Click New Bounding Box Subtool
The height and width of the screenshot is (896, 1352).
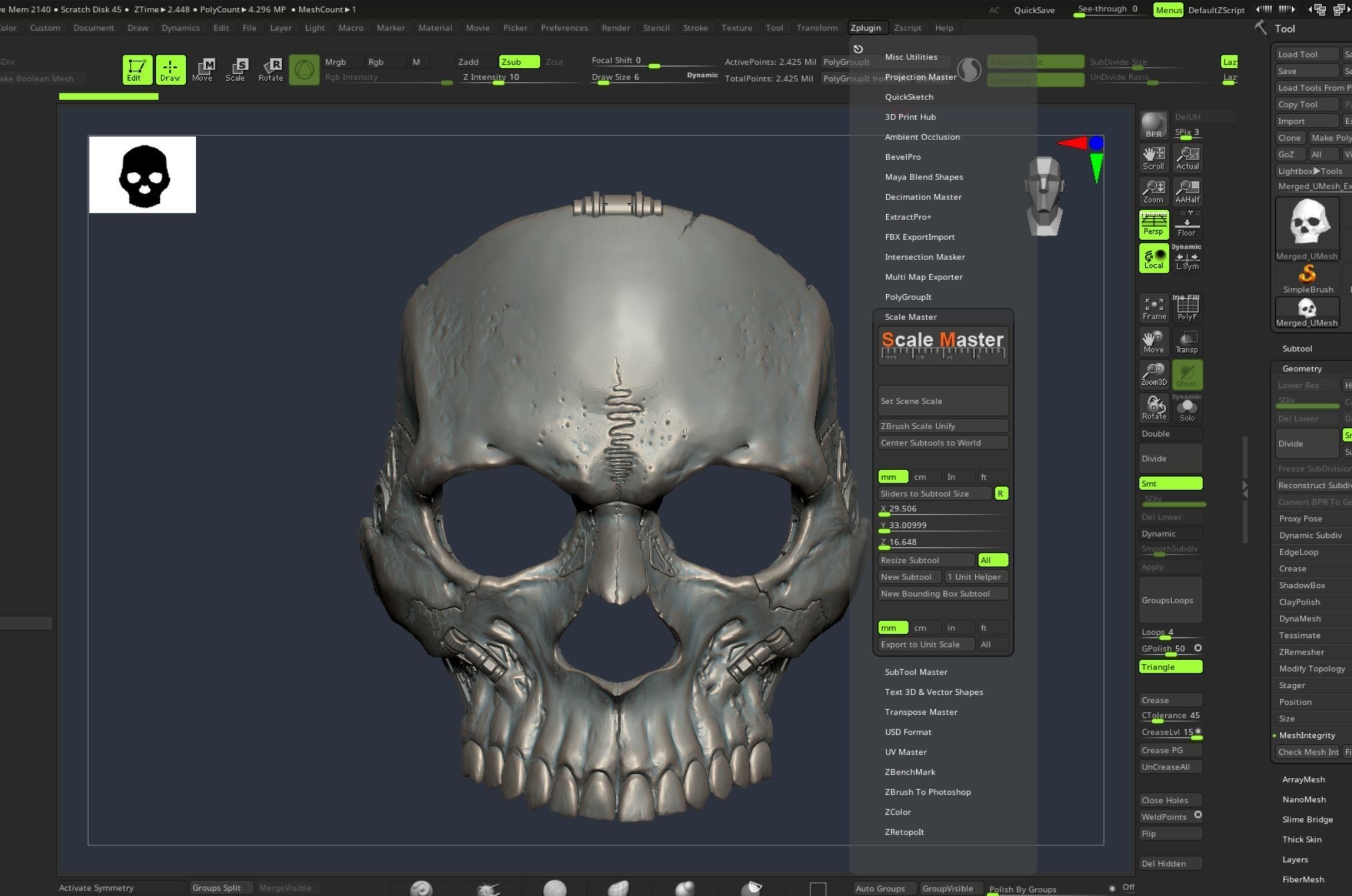coord(943,593)
